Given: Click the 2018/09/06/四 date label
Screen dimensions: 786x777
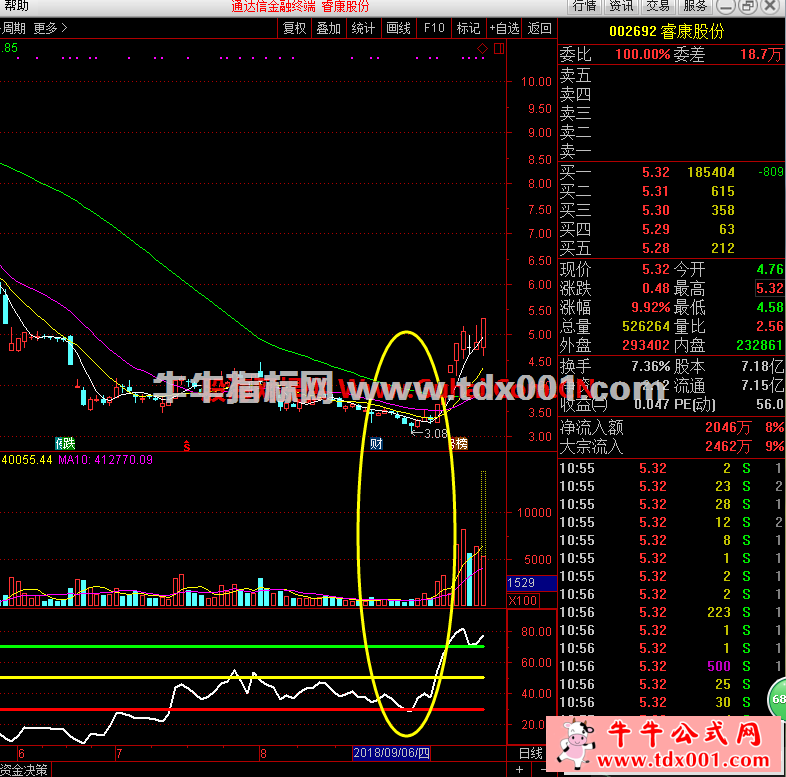Looking at the screenshot, I should tap(391, 753).
